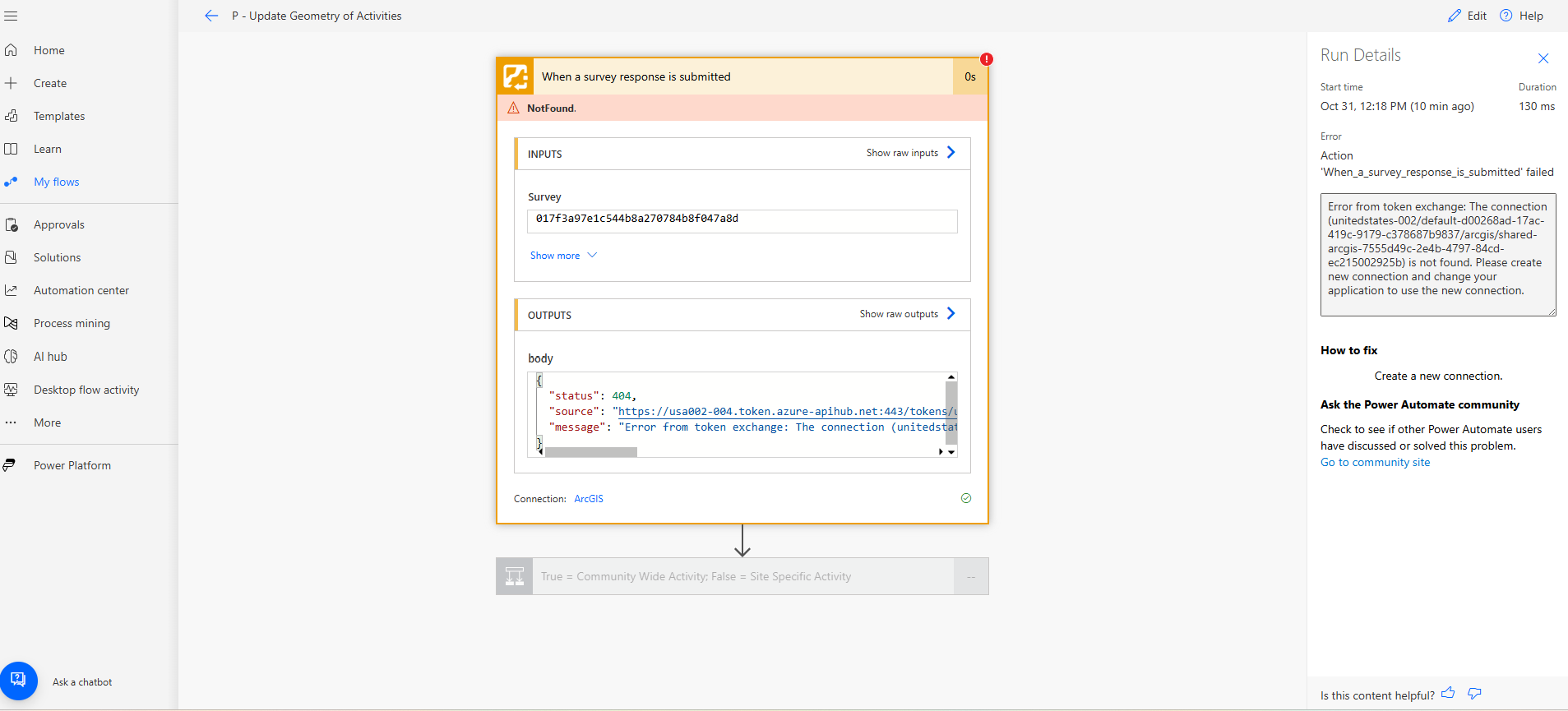1568x711 pixels.
Task: Open Power Platform in the navigation
Action: (x=72, y=465)
